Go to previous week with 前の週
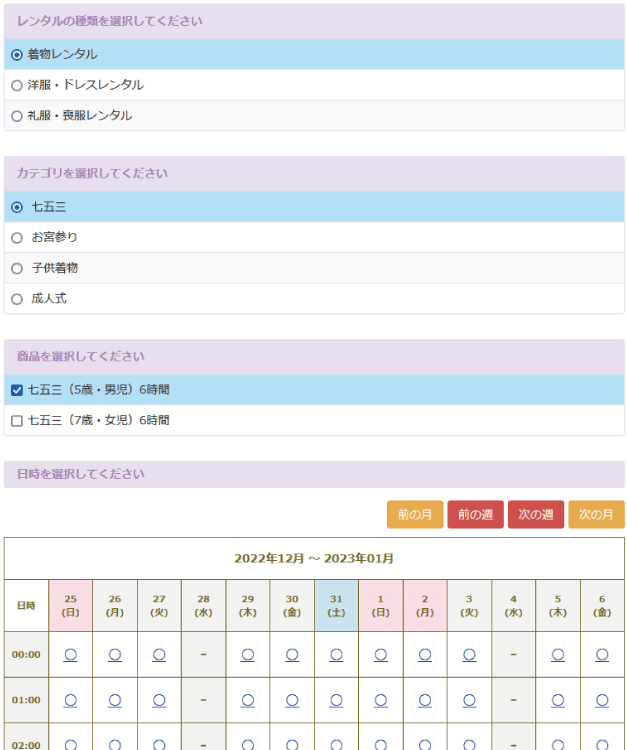 (x=475, y=514)
